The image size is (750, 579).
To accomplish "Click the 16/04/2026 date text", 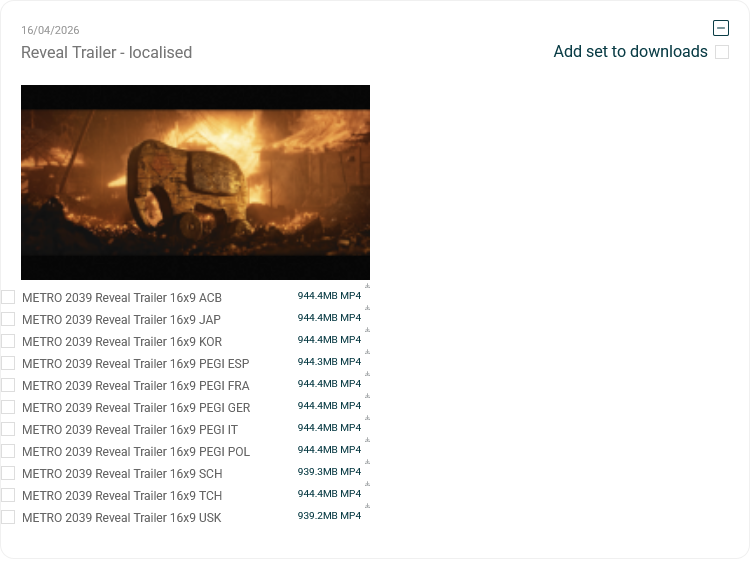I will click(50, 30).
